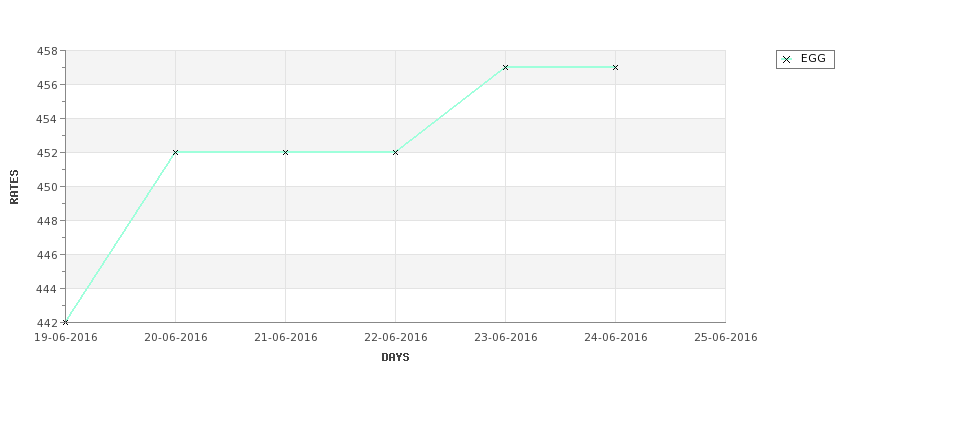Click the 458 y-axis tick label

pyautogui.click(x=47, y=51)
